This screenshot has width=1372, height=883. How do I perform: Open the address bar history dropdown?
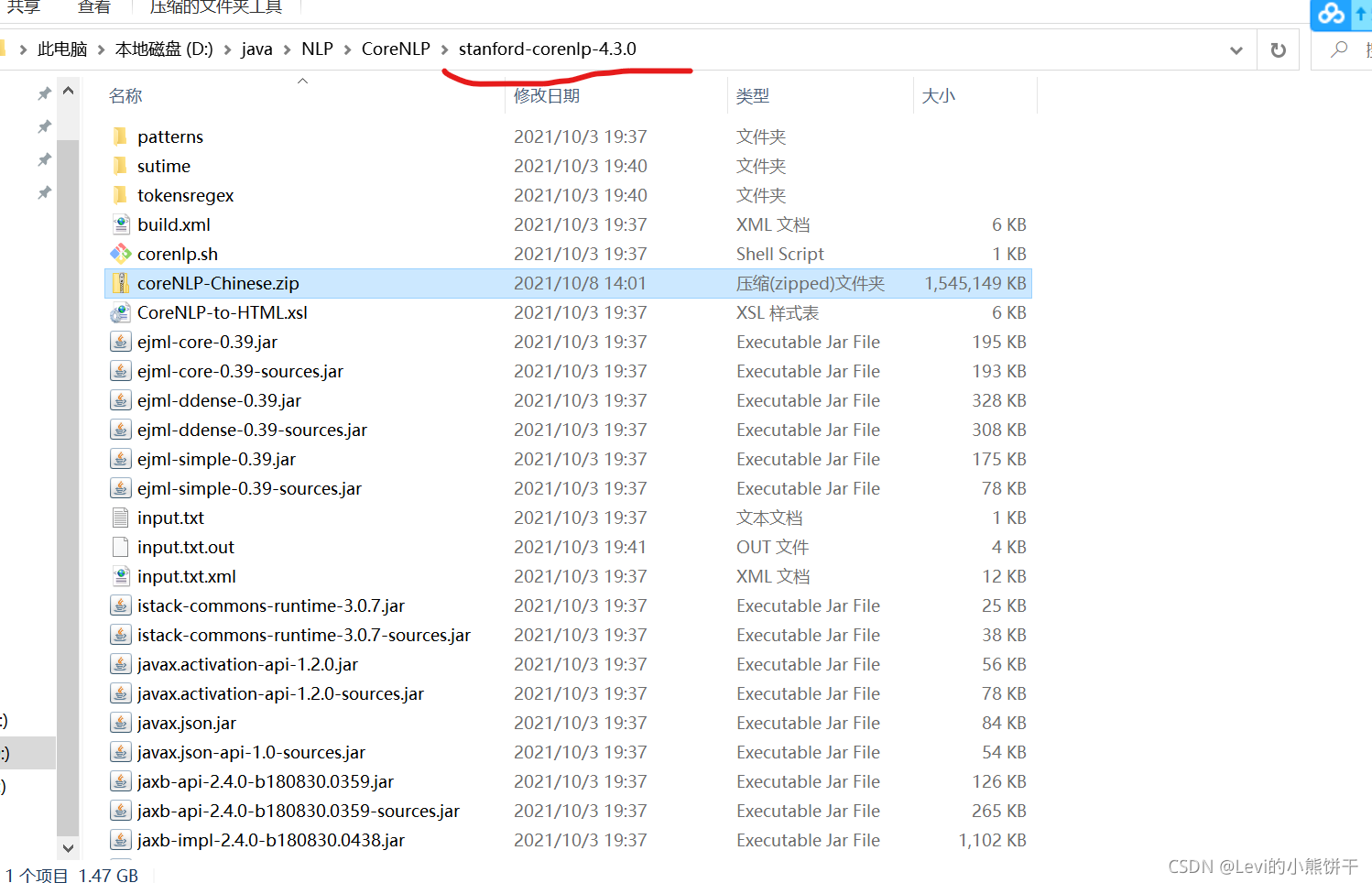point(1236,49)
